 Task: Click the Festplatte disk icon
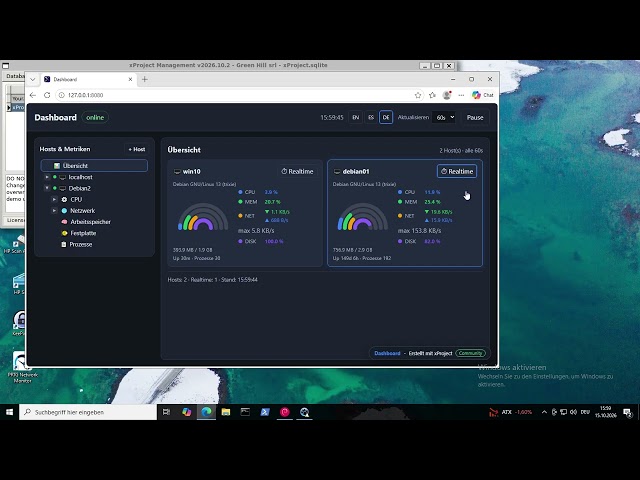click(64, 233)
